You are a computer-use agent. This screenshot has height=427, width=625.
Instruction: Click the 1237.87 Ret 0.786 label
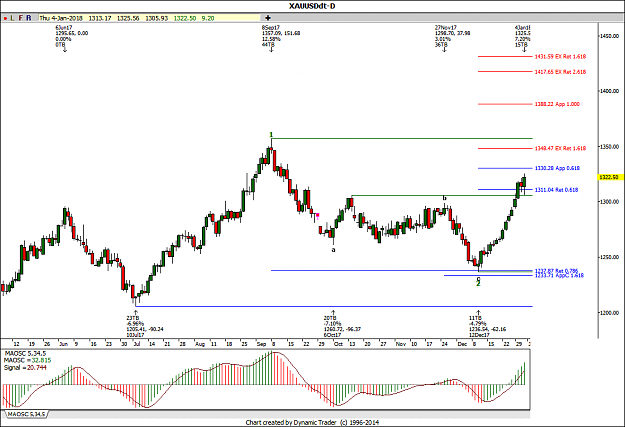556,271
